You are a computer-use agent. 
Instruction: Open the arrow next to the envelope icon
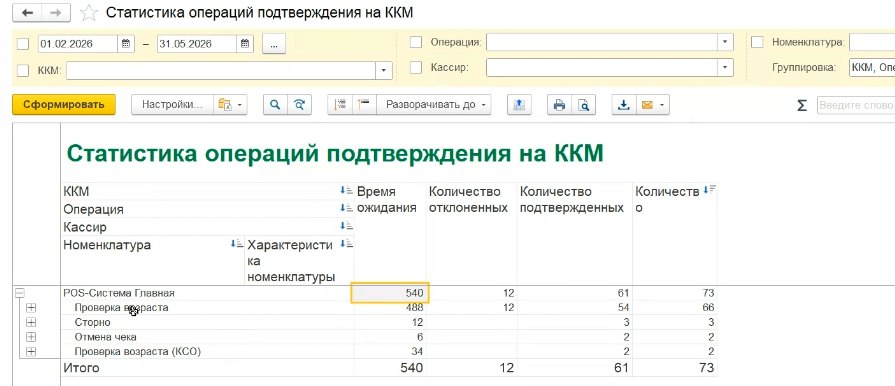[662, 105]
